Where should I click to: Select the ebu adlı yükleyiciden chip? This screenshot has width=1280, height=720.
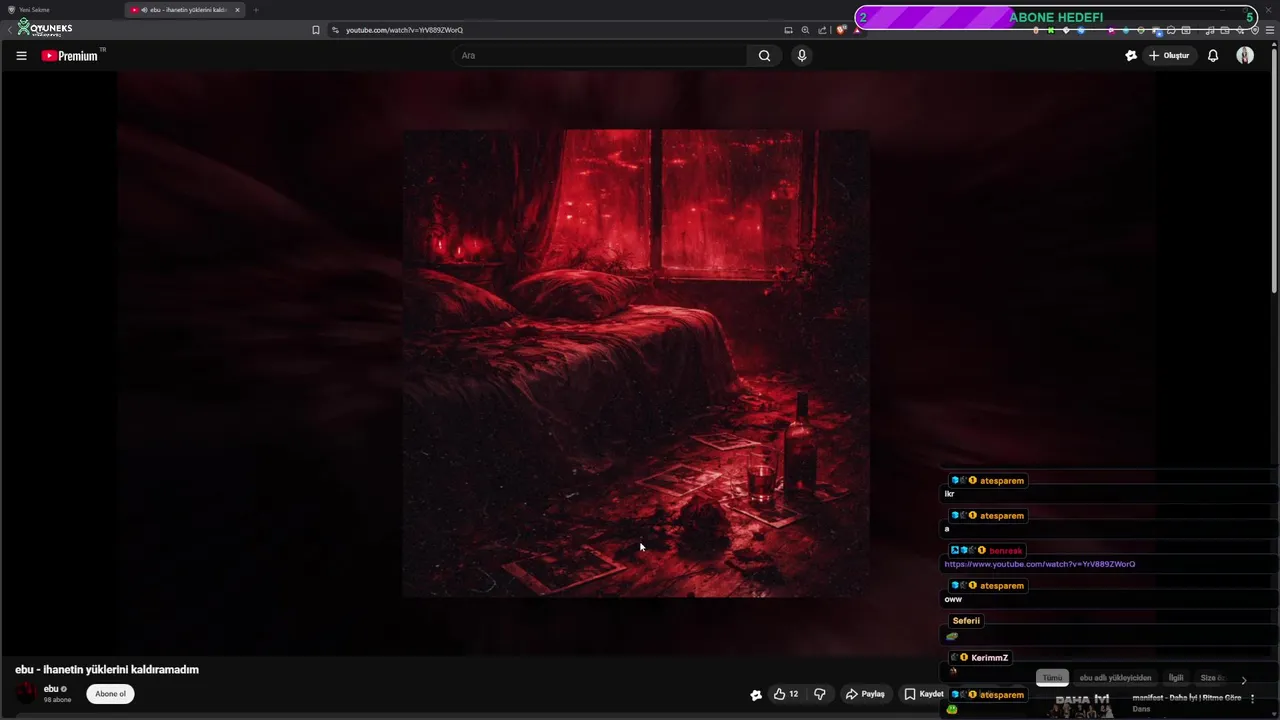[x=1115, y=678]
